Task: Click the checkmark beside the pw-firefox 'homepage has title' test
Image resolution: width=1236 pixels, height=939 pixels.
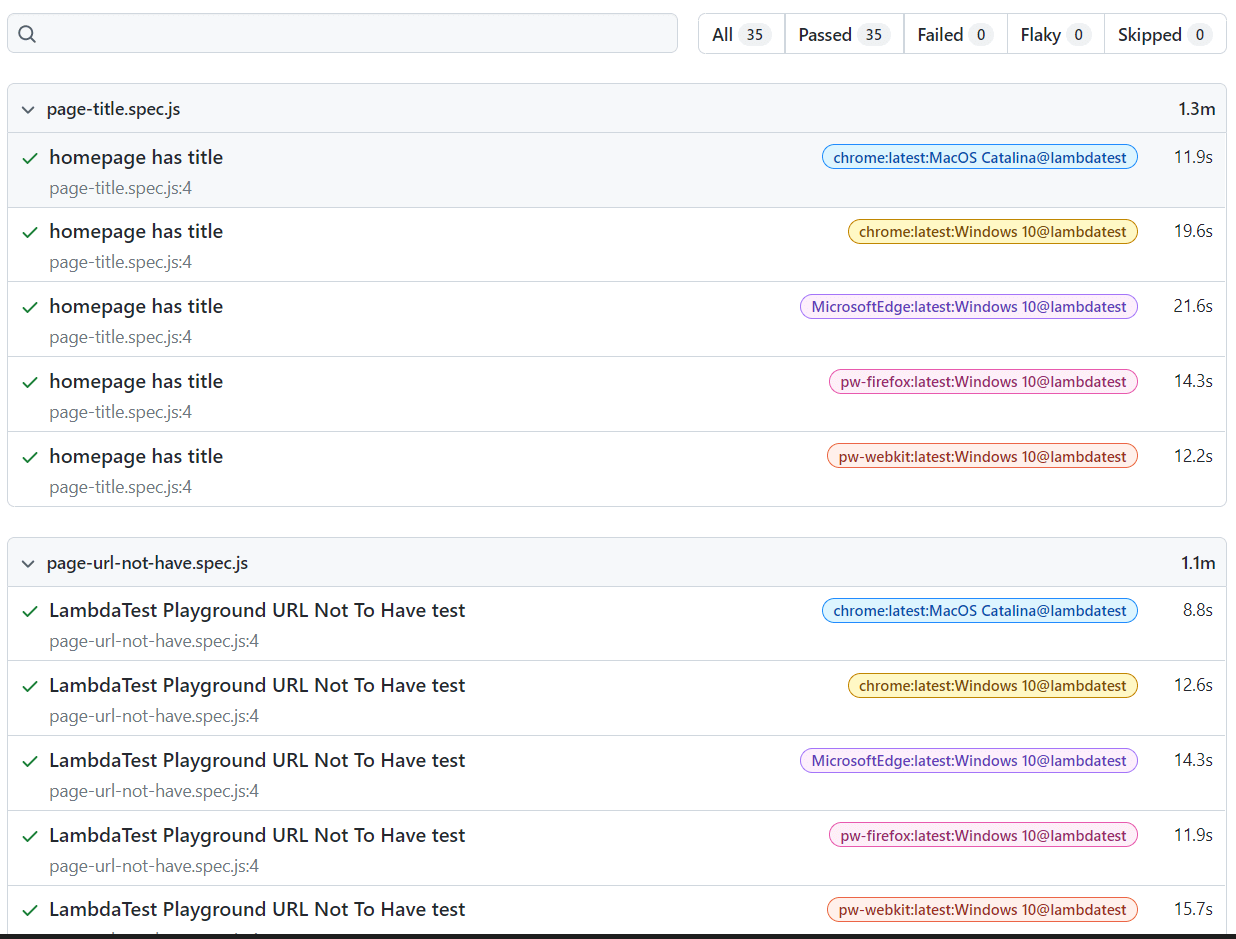Action: (29, 382)
